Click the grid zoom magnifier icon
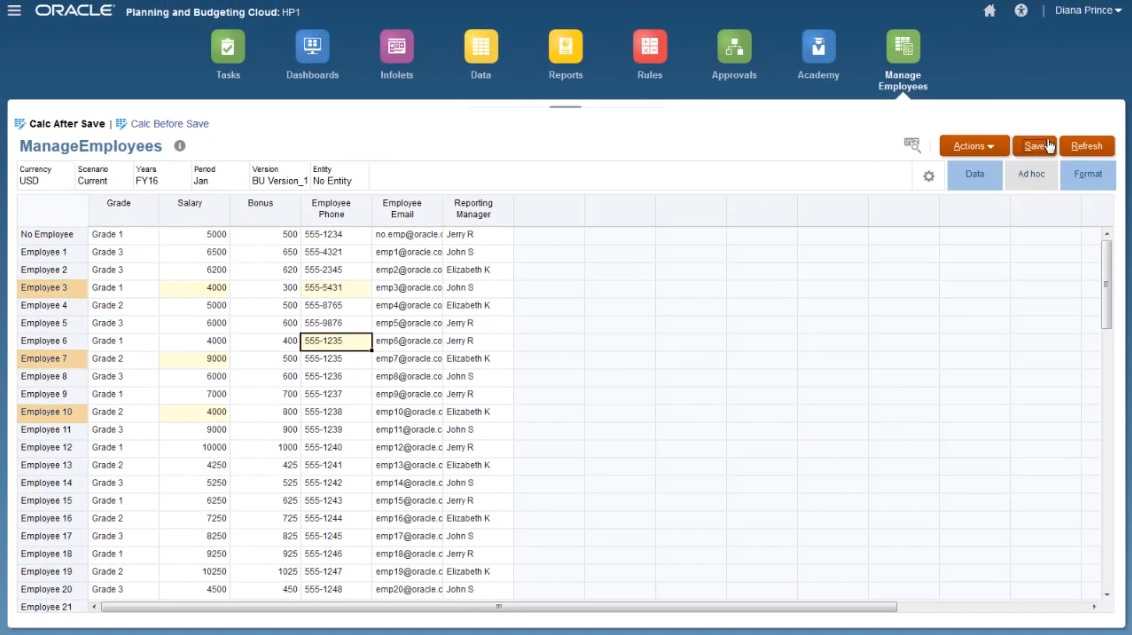The image size is (1132, 635). pyautogui.click(x=911, y=145)
